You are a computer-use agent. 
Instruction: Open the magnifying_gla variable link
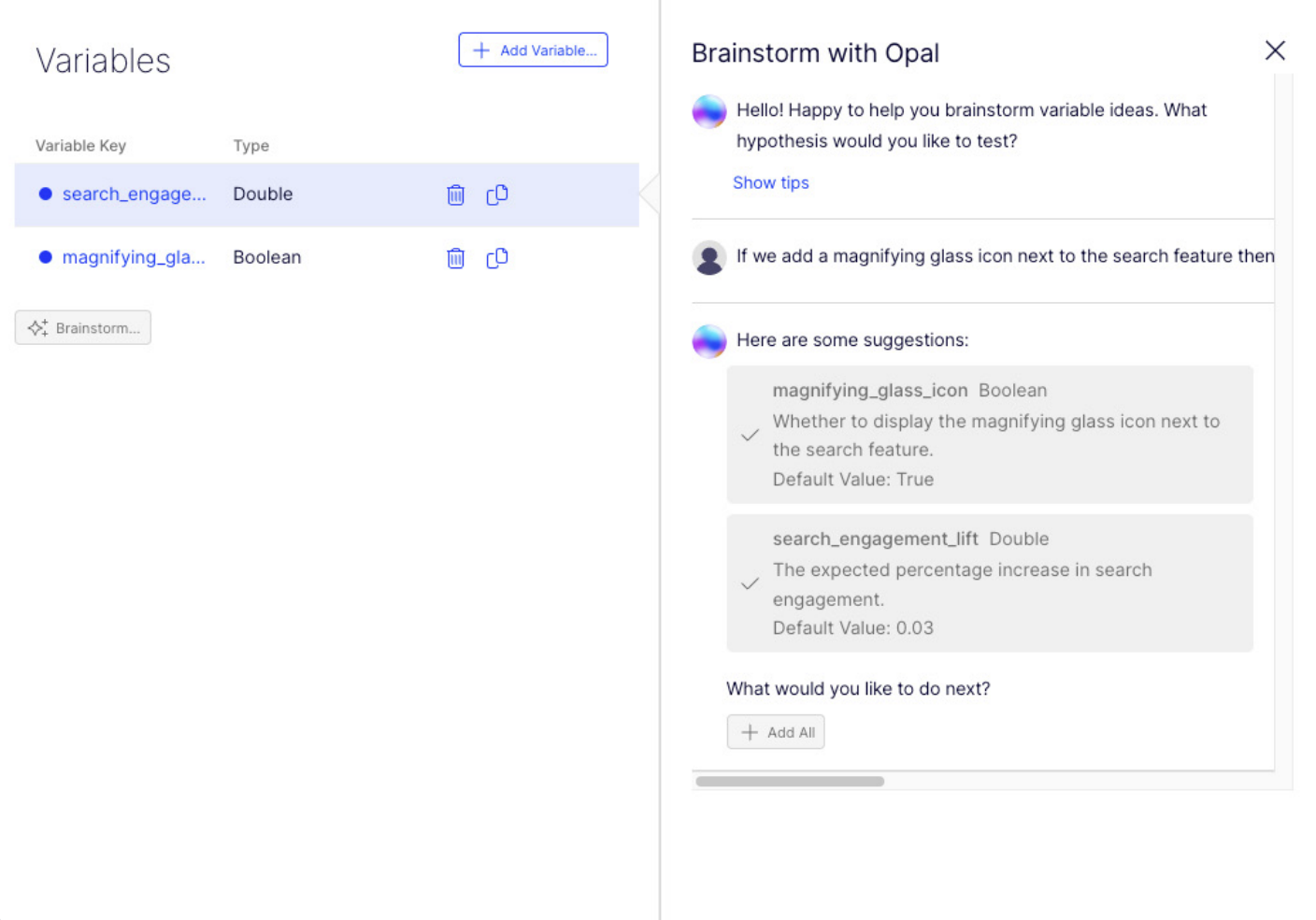pos(133,257)
